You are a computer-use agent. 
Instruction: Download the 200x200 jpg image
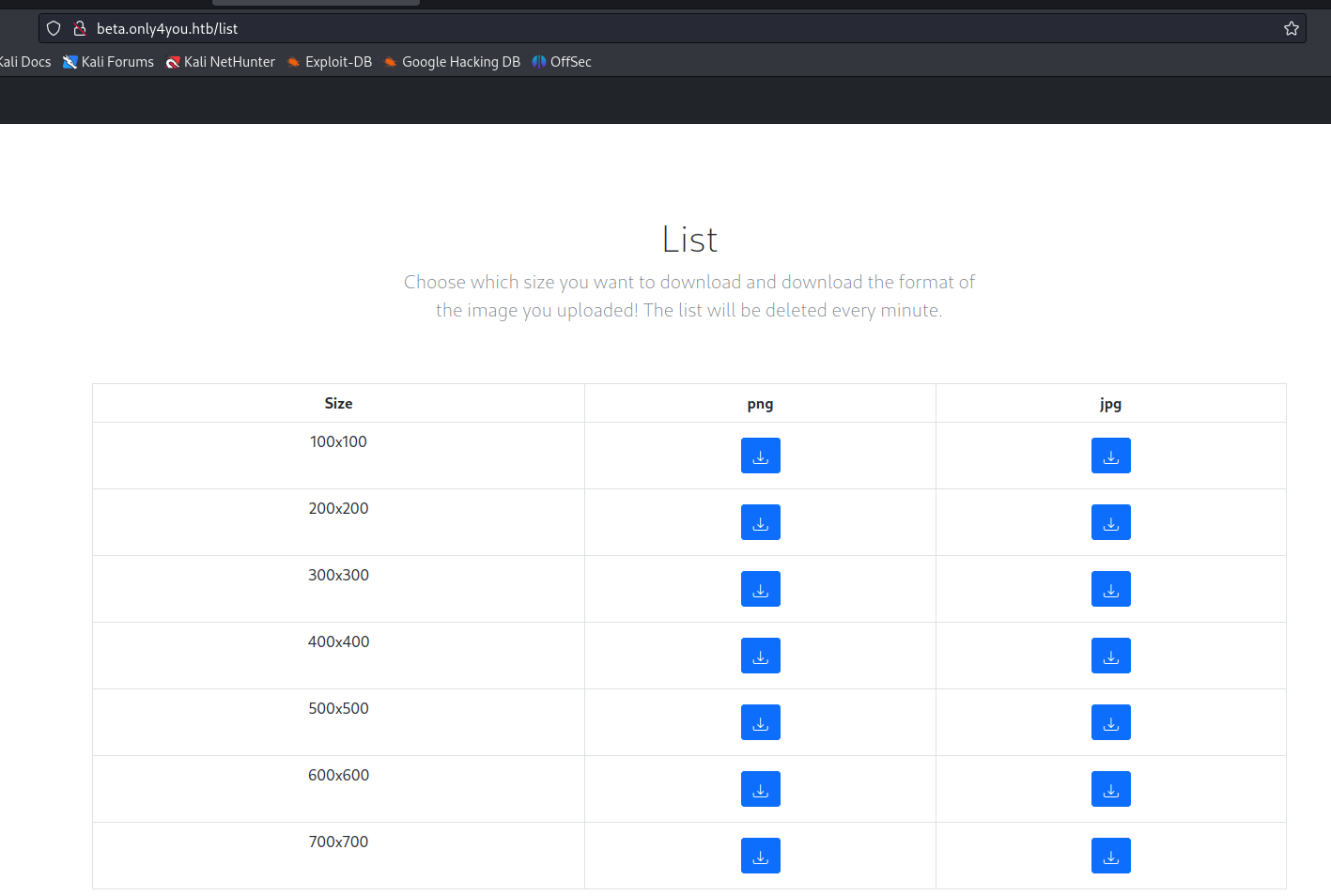point(1110,522)
